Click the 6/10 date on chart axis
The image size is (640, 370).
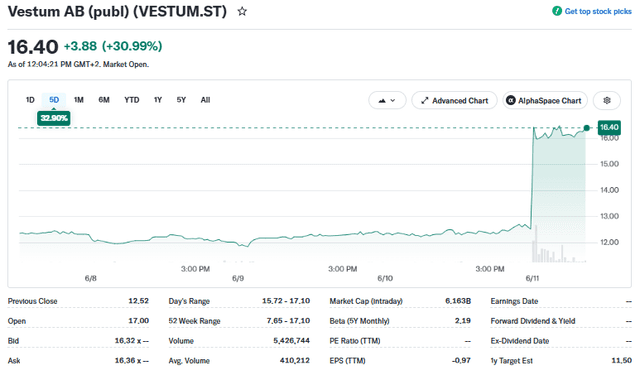(x=385, y=279)
